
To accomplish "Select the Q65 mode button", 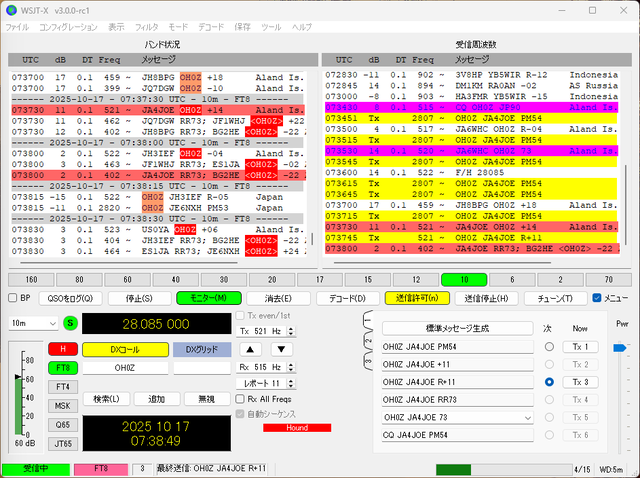I will [63, 425].
